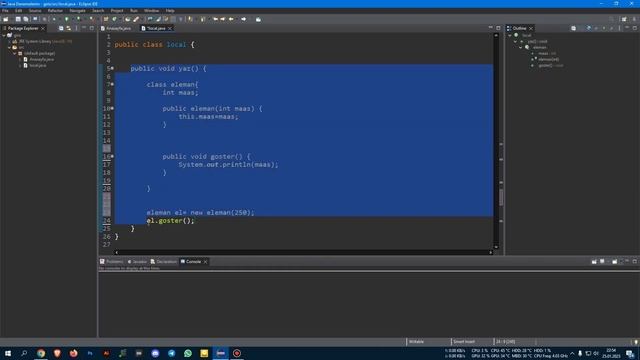Open the Run menu
Image resolution: width=640 pixels, height=360 pixels.
click(133, 11)
